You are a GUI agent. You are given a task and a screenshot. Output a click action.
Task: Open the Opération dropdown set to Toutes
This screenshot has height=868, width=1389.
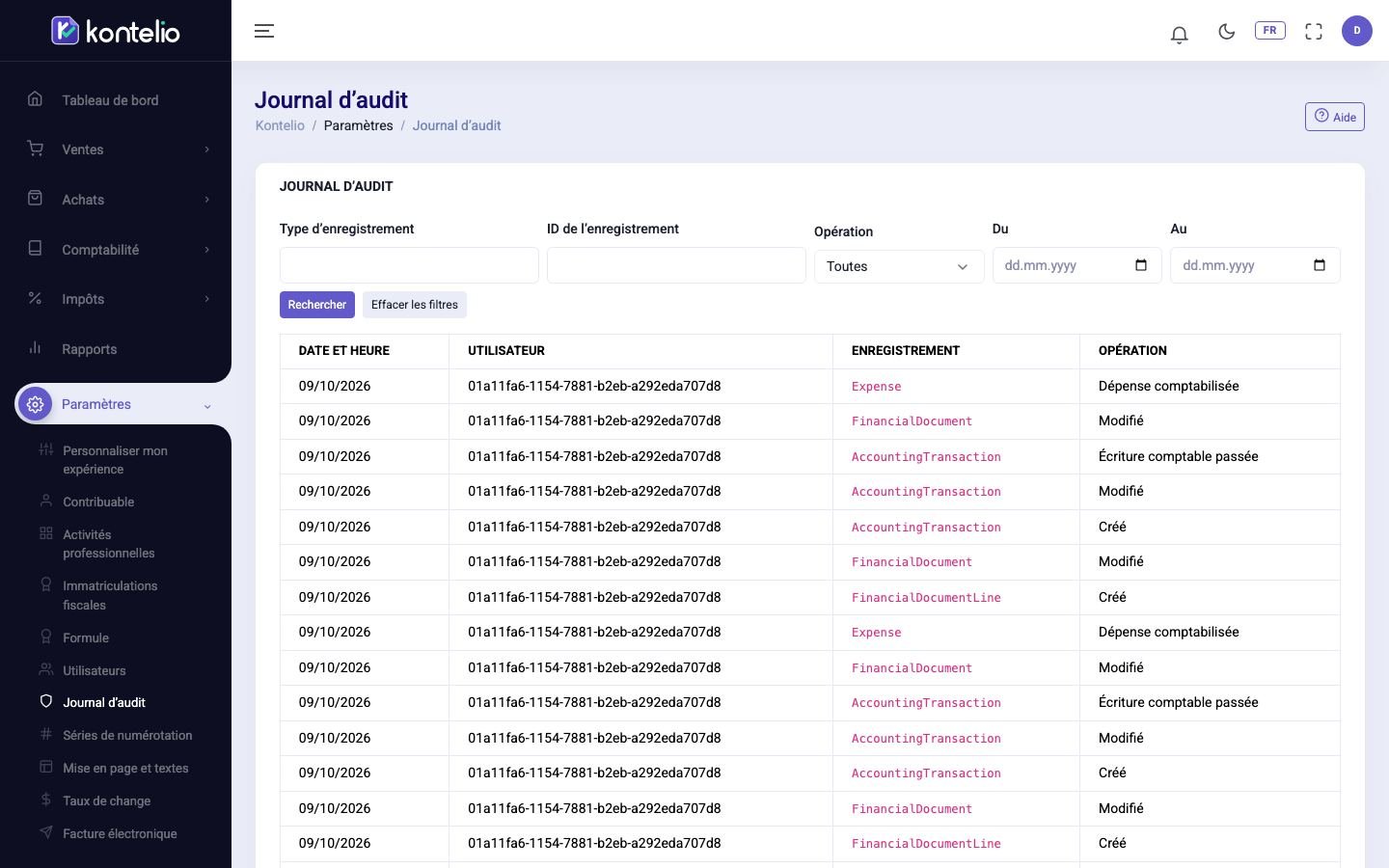tap(899, 266)
